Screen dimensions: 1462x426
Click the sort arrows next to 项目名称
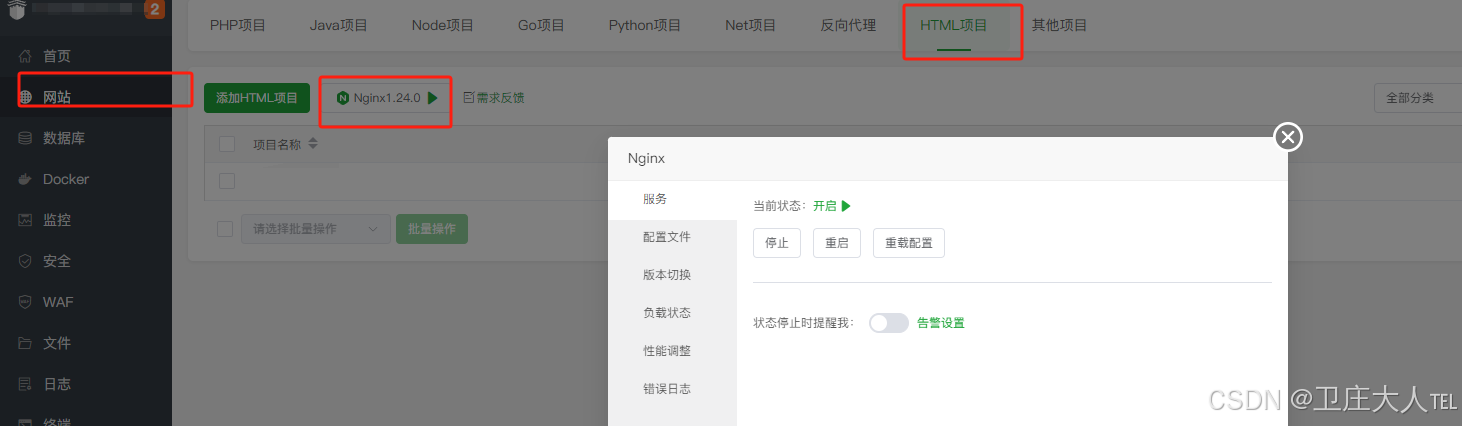pyautogui.click(x=313, y=144)
